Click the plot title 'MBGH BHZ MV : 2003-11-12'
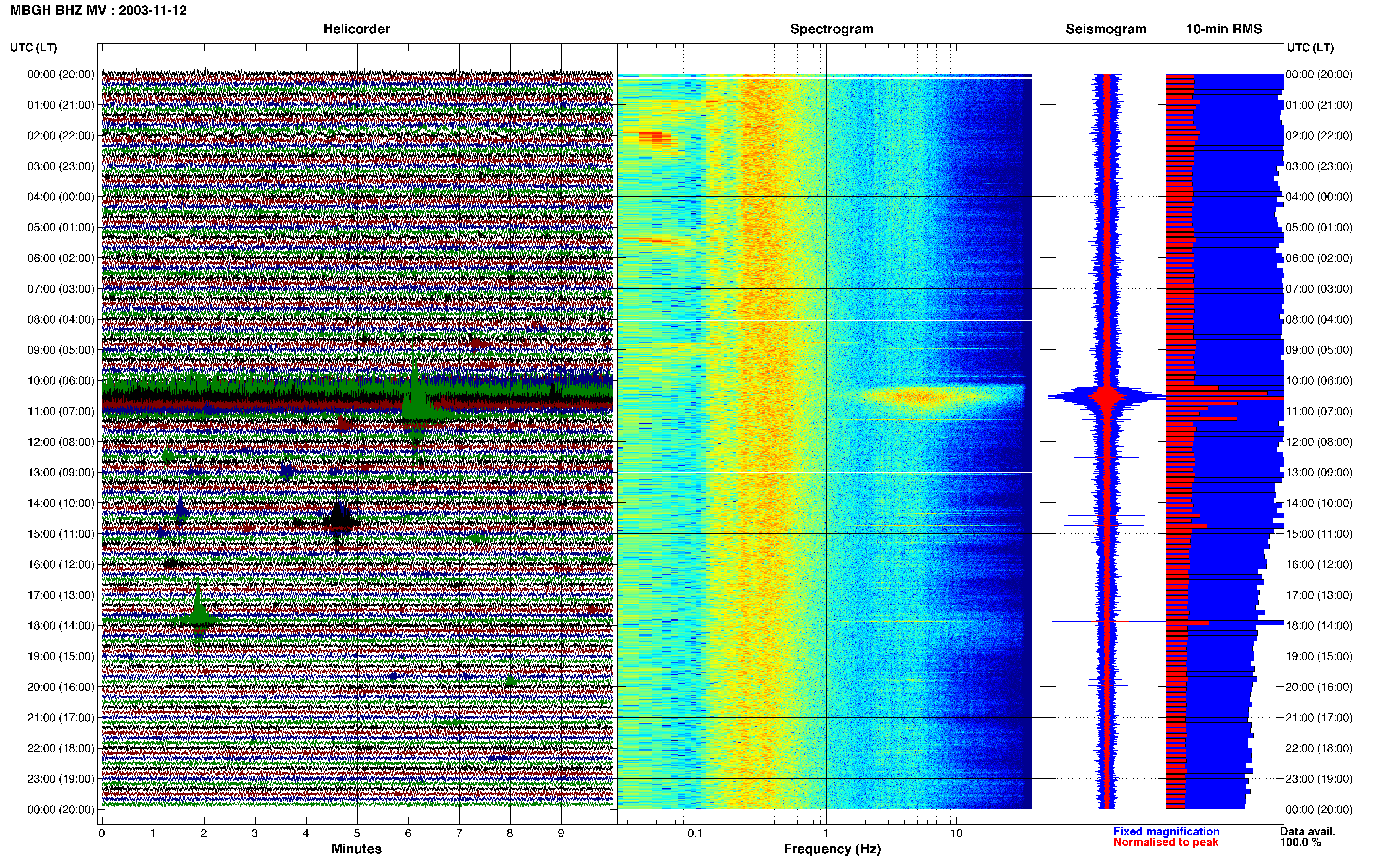Screen dimensions: 1388x868 (x=98, y=10)
